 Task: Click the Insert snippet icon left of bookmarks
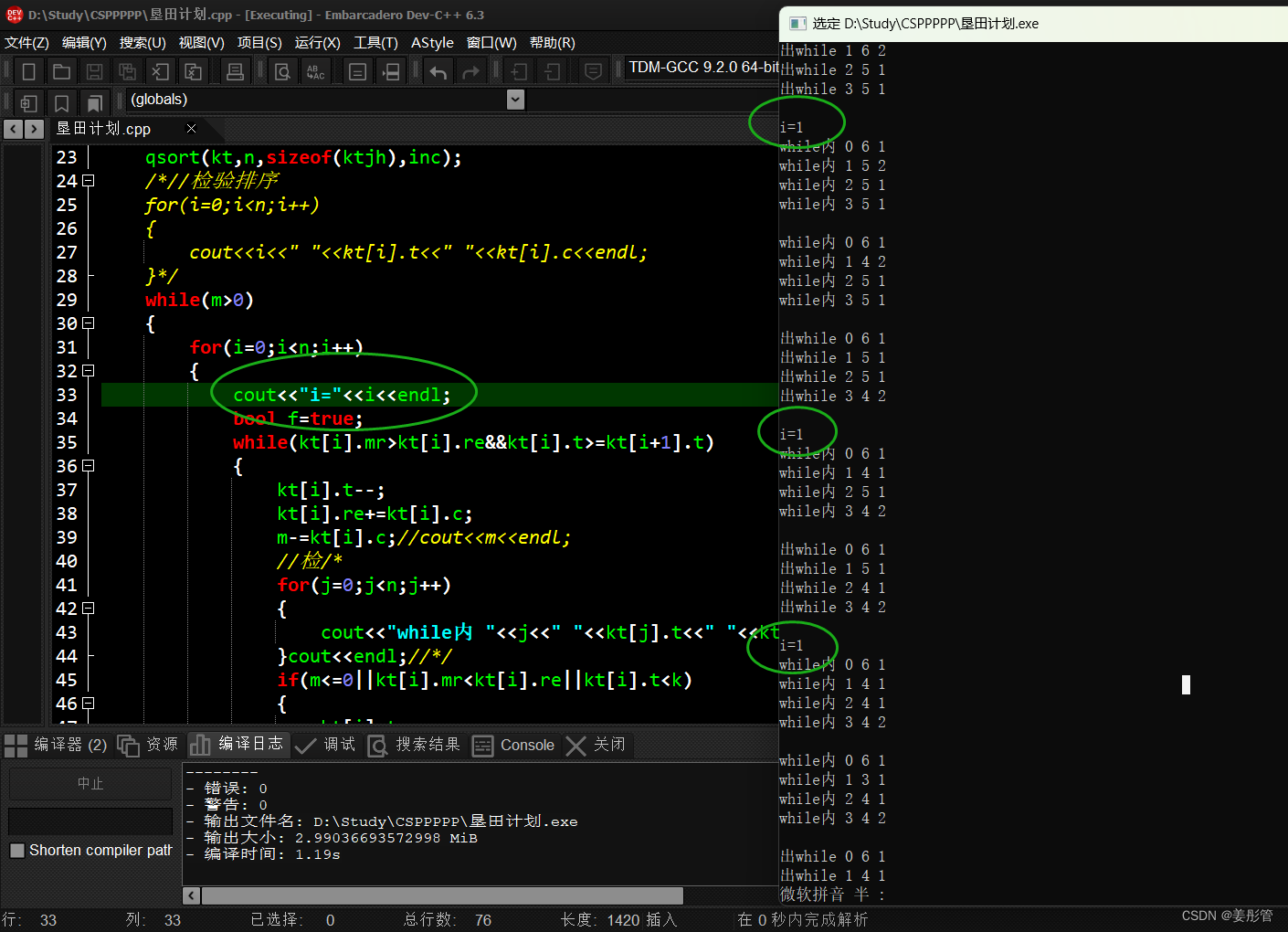pos(28,103)
